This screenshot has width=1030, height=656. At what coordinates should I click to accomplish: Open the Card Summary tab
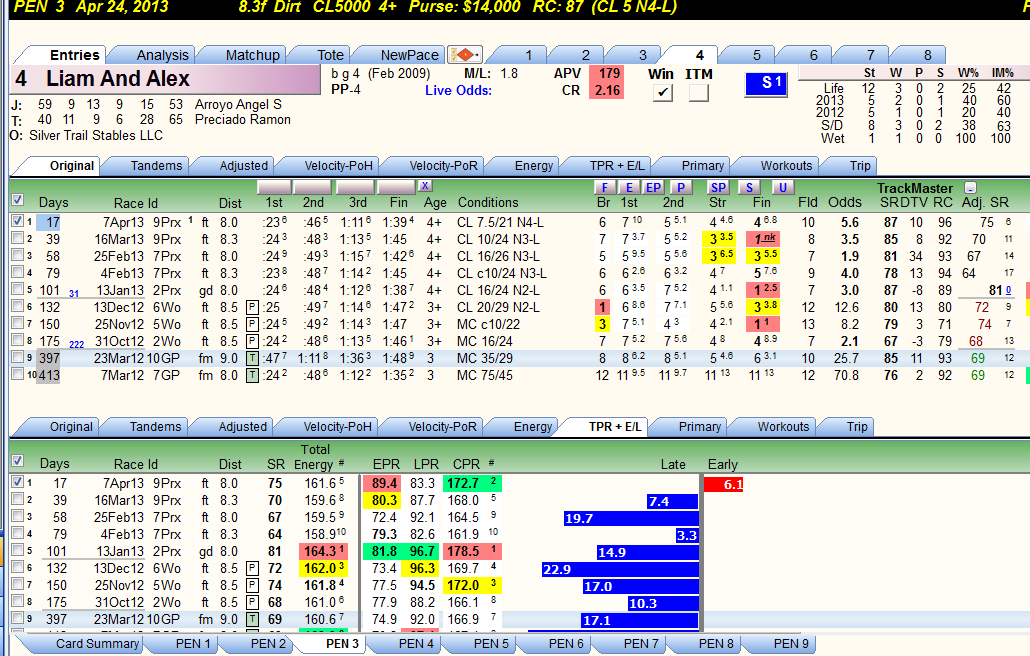97,644
